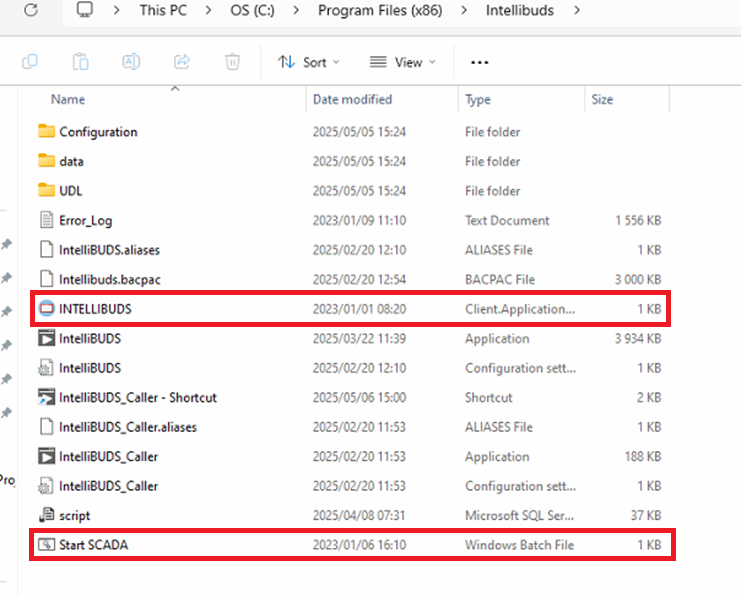Screen dimensions: 741x596
Task: Select the IntelliBUDS_Caller - Shortcut icon
Action: (46, 397)
